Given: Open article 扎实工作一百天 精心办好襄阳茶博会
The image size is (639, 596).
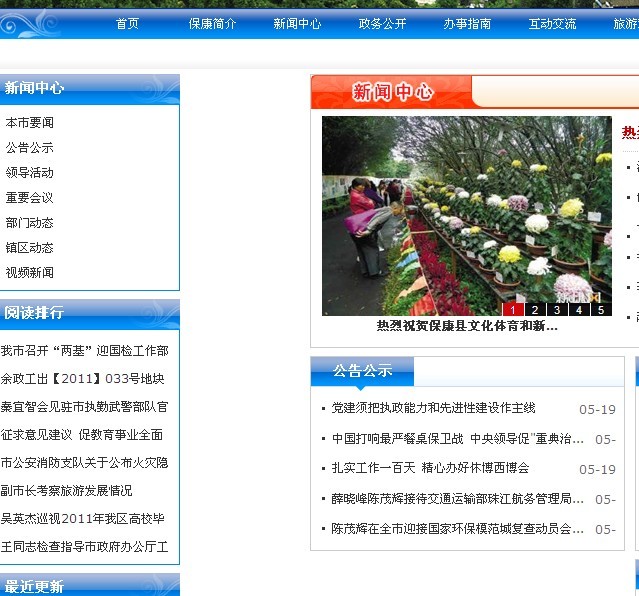Looking at the screenshot, I should point(430,468).
